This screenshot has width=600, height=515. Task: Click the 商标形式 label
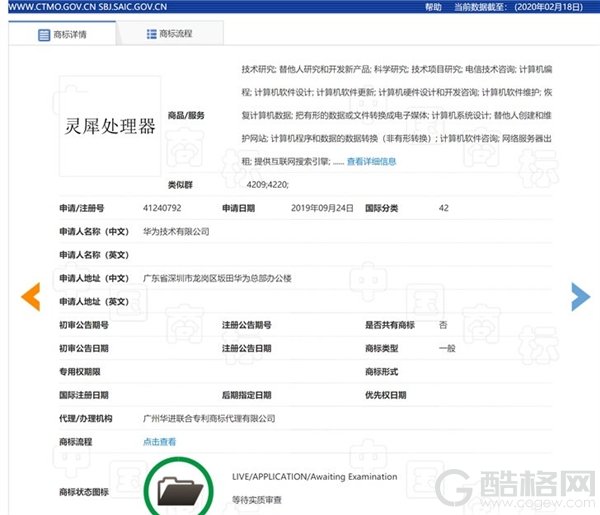(382, 372)
